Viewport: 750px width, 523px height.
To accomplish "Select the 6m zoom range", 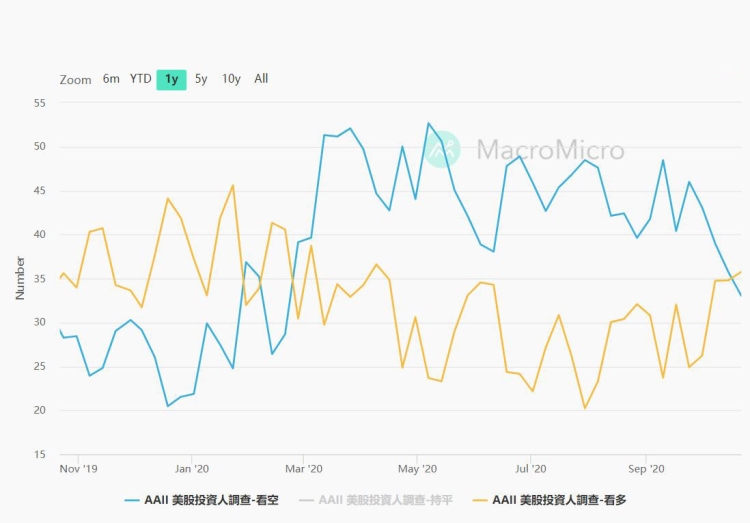I will point(111,79).
